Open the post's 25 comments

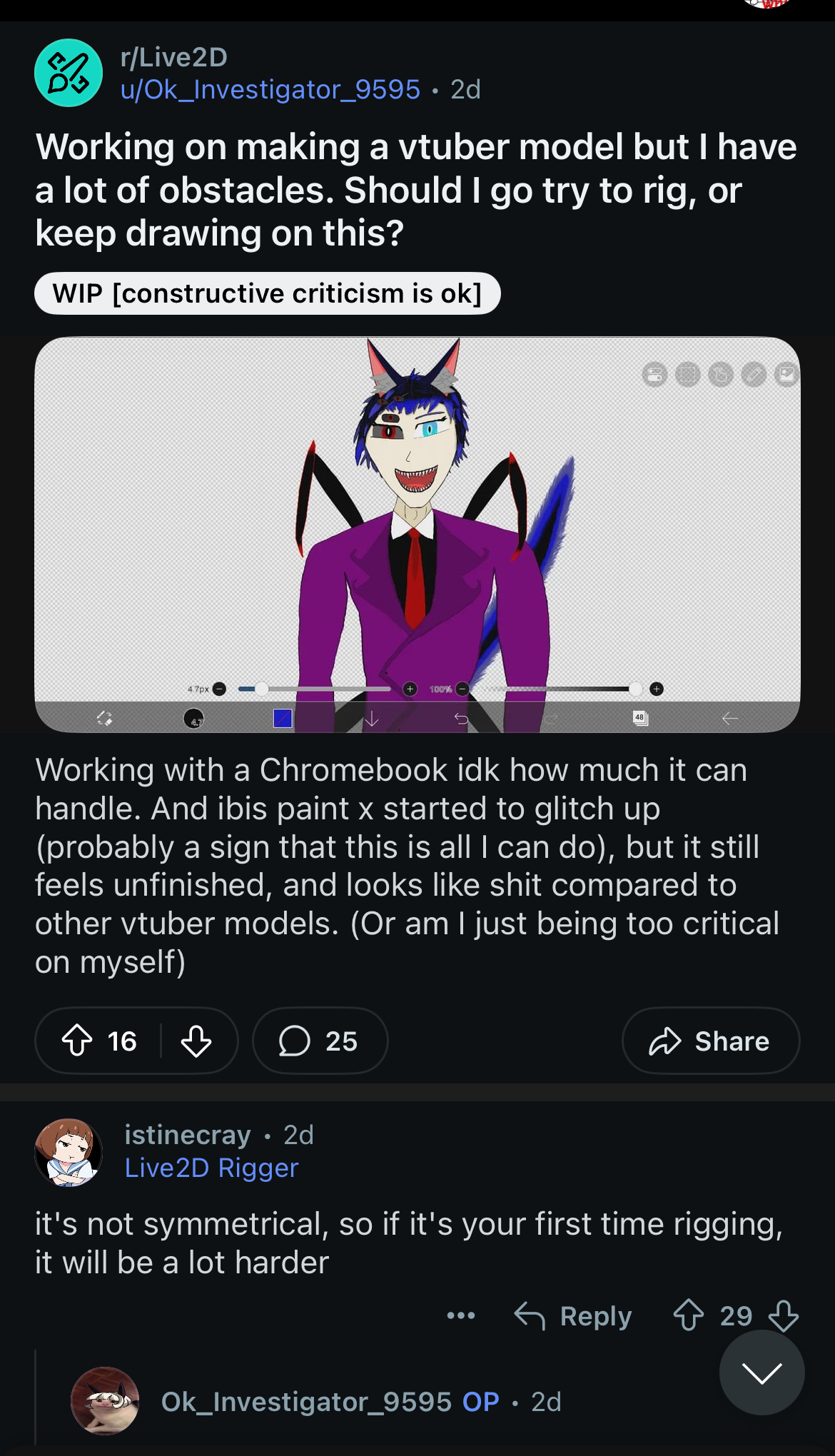pos(320,1041)
